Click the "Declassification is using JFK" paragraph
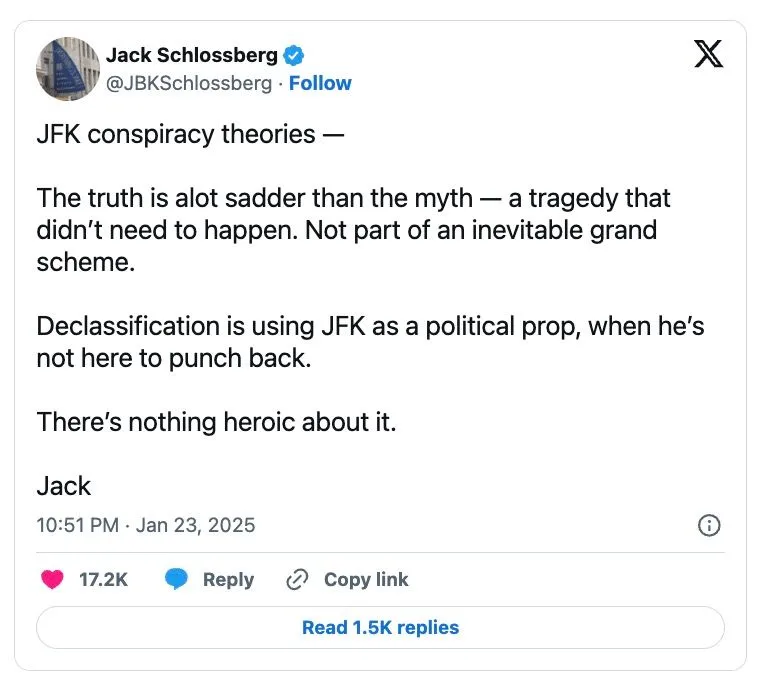 click(x=370, y=341)
